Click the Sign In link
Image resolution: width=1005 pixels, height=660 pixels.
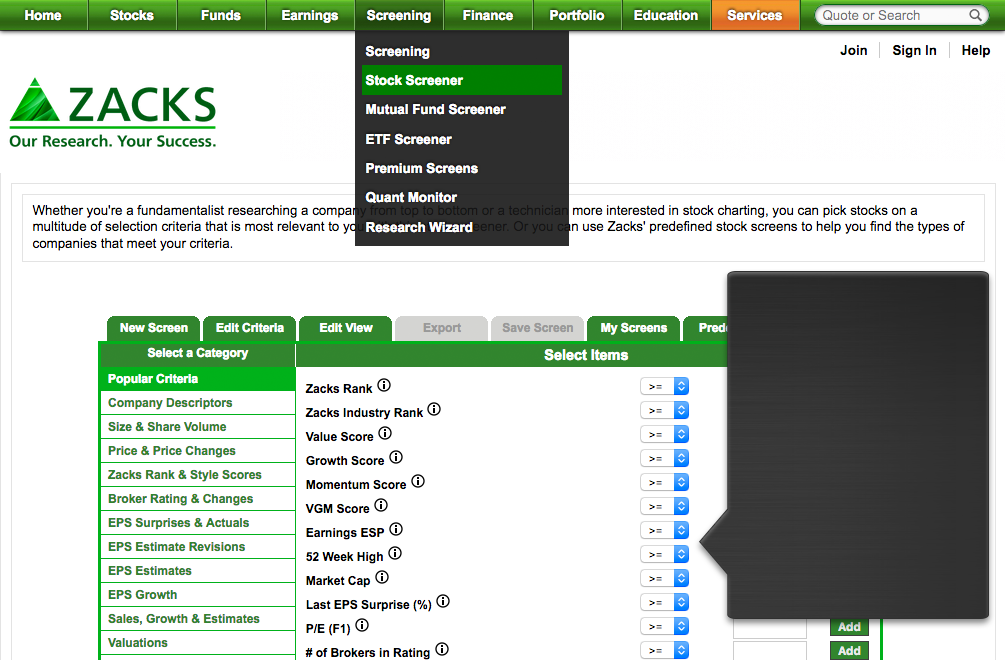(x=914, y=51)
